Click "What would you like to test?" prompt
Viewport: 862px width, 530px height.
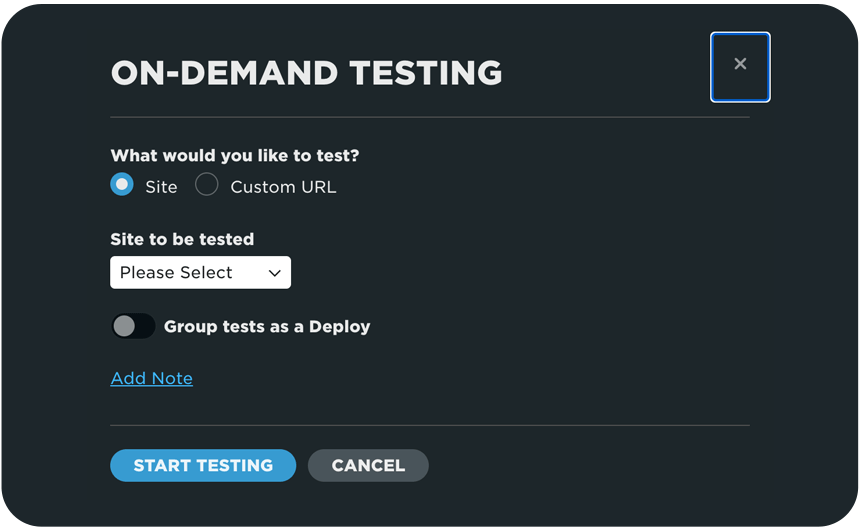pyautogui.click(x=234, y=156)
